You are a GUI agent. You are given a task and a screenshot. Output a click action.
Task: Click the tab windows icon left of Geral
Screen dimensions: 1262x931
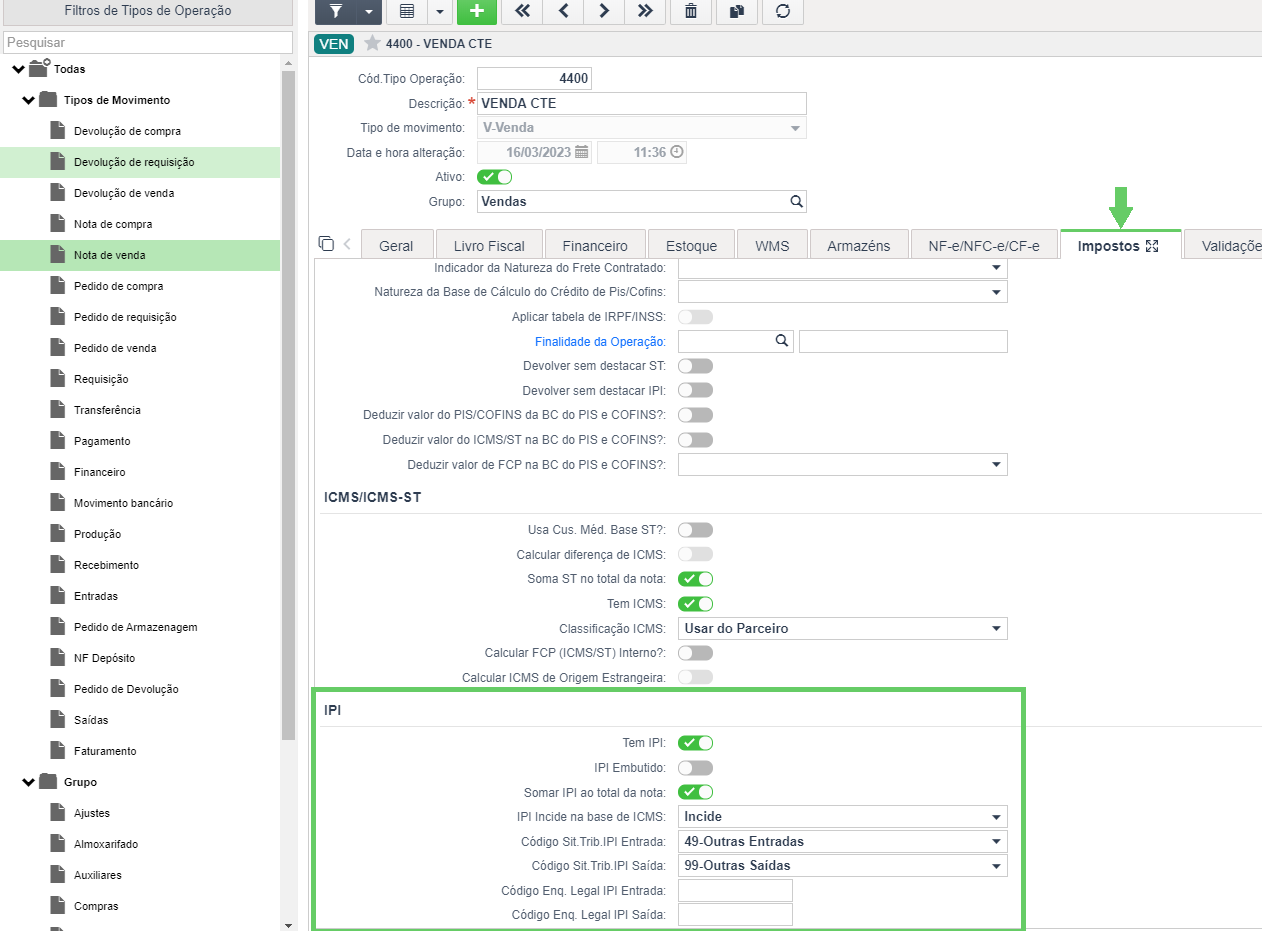point(325,244)
